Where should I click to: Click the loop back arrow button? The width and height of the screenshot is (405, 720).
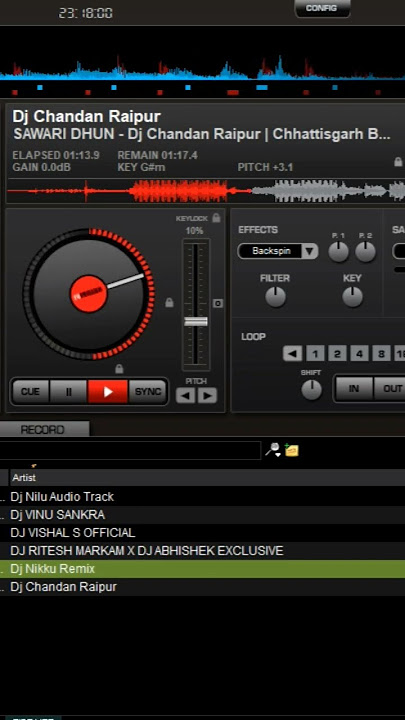pos(292,354)
